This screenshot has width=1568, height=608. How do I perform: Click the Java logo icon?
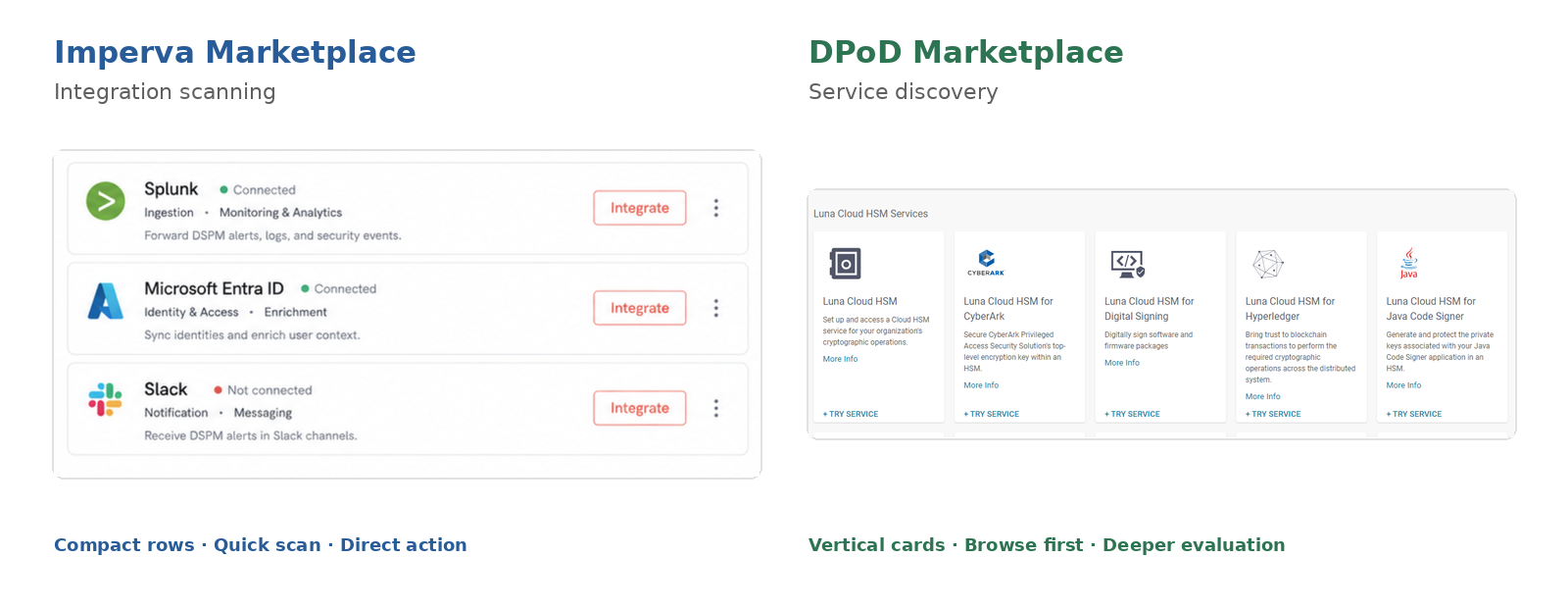point(1408,263)
